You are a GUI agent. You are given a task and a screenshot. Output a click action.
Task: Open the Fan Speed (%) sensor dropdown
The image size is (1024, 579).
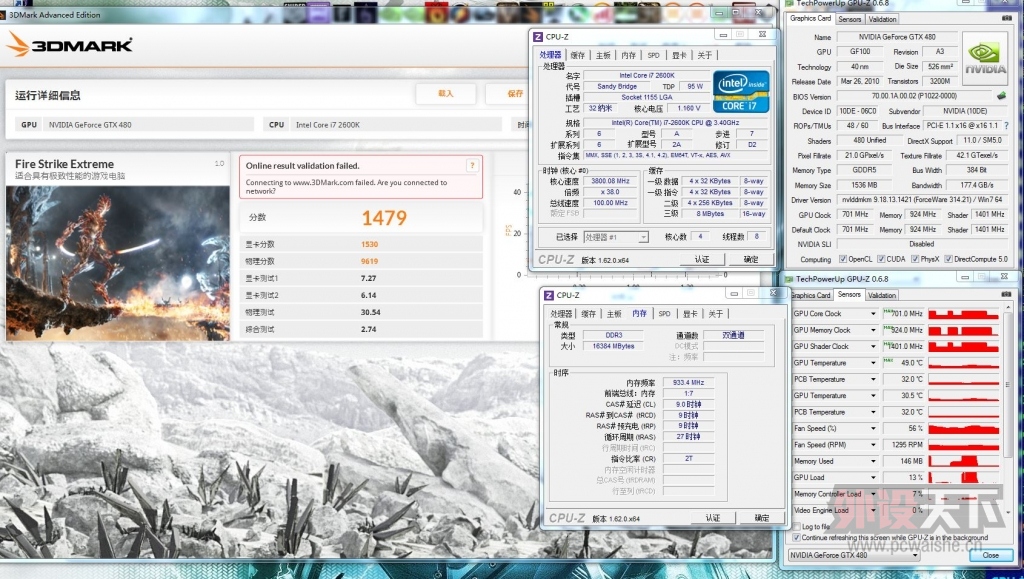point(873,429)
